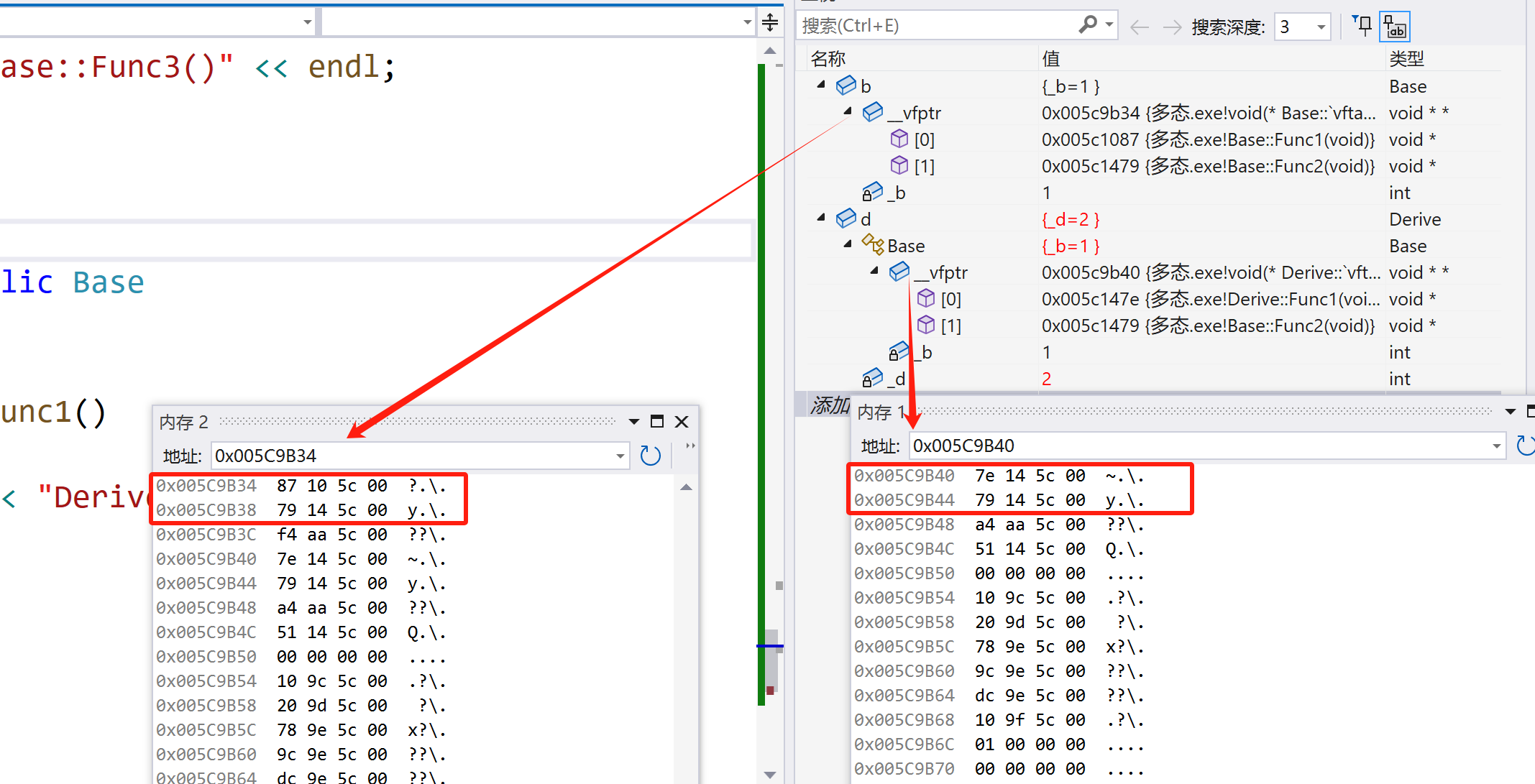This screenshot has width=1535, height=784.
Task: Focus the search (Ctrl+E) input field
Action: tap(938, 26)
